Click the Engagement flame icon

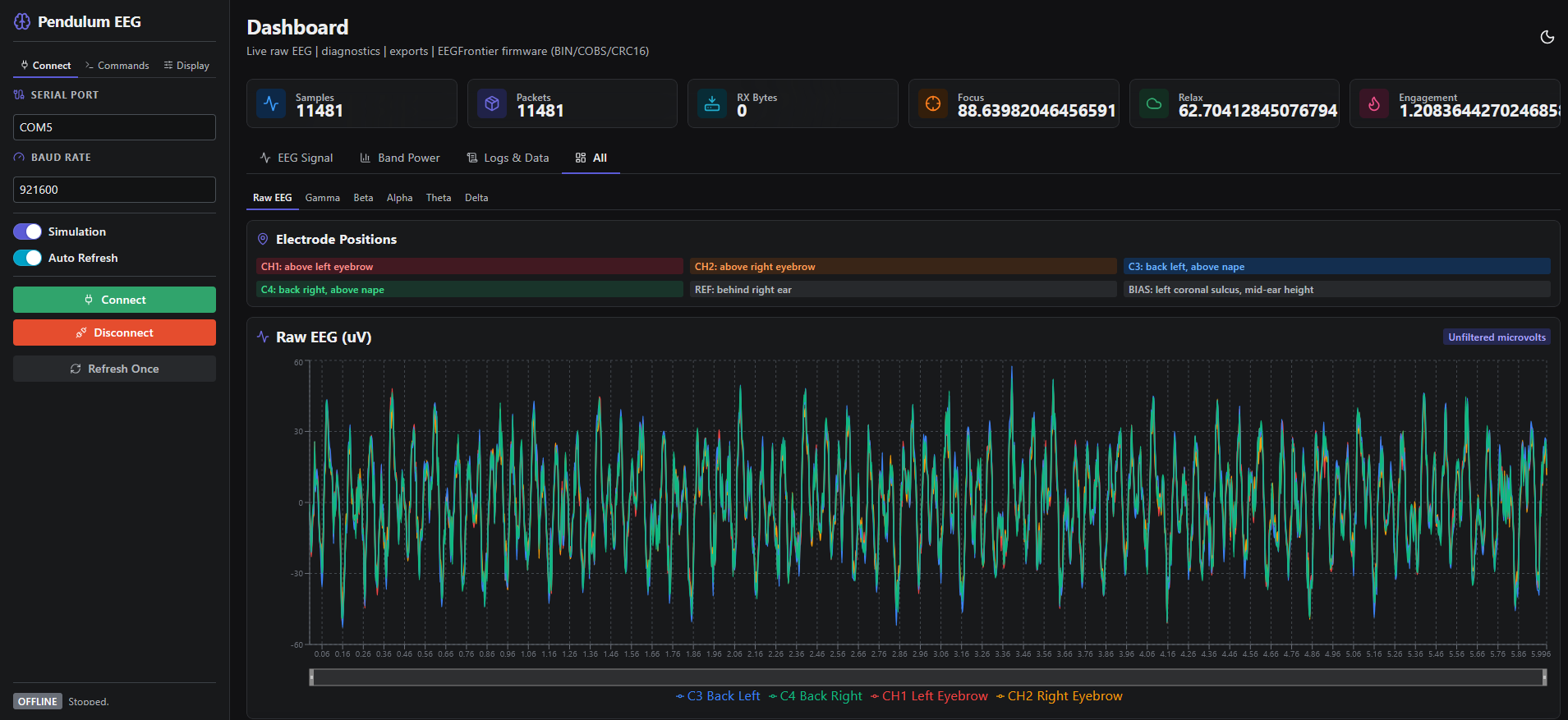point(1374,104)
